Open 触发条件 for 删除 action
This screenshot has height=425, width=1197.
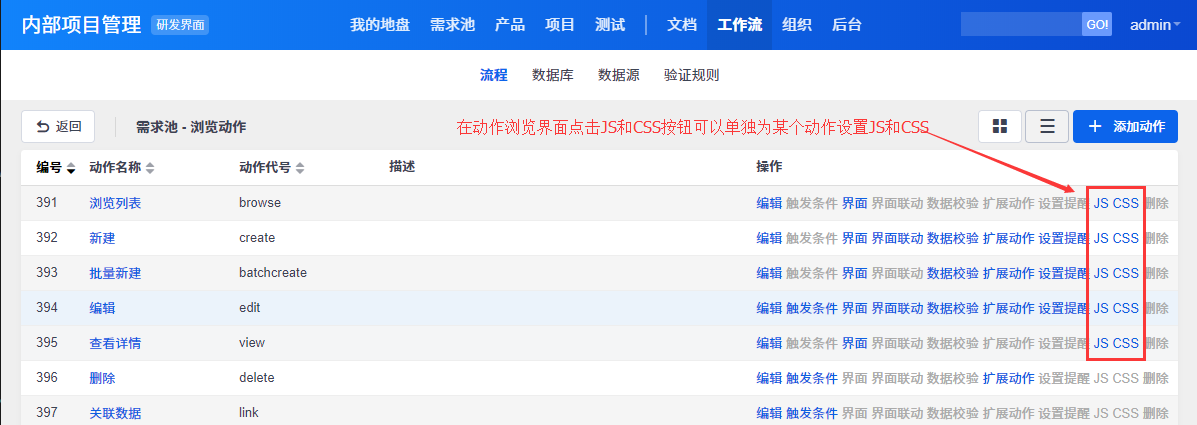pos(811,378)
